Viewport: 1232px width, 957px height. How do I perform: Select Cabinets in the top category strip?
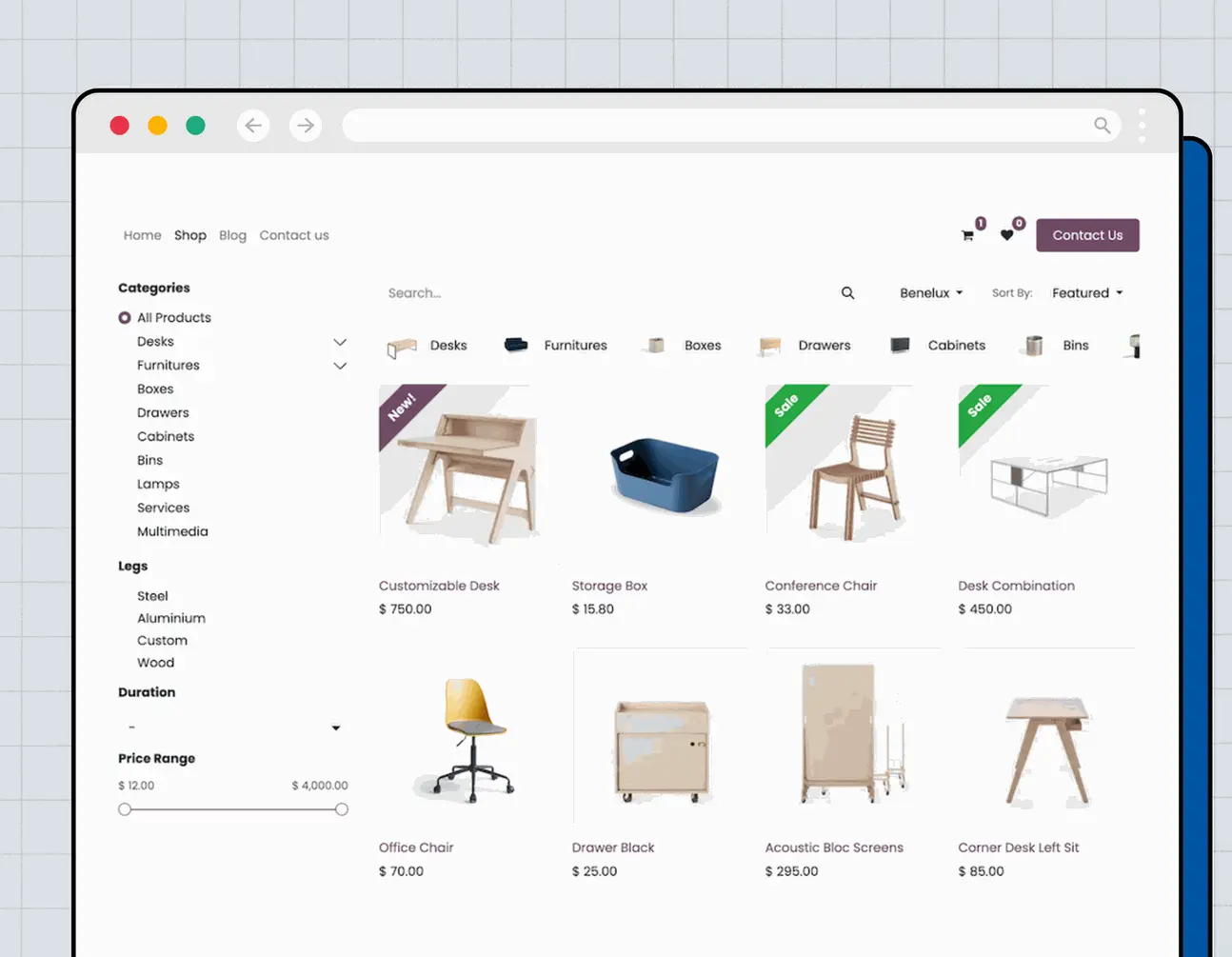point(957,346)
